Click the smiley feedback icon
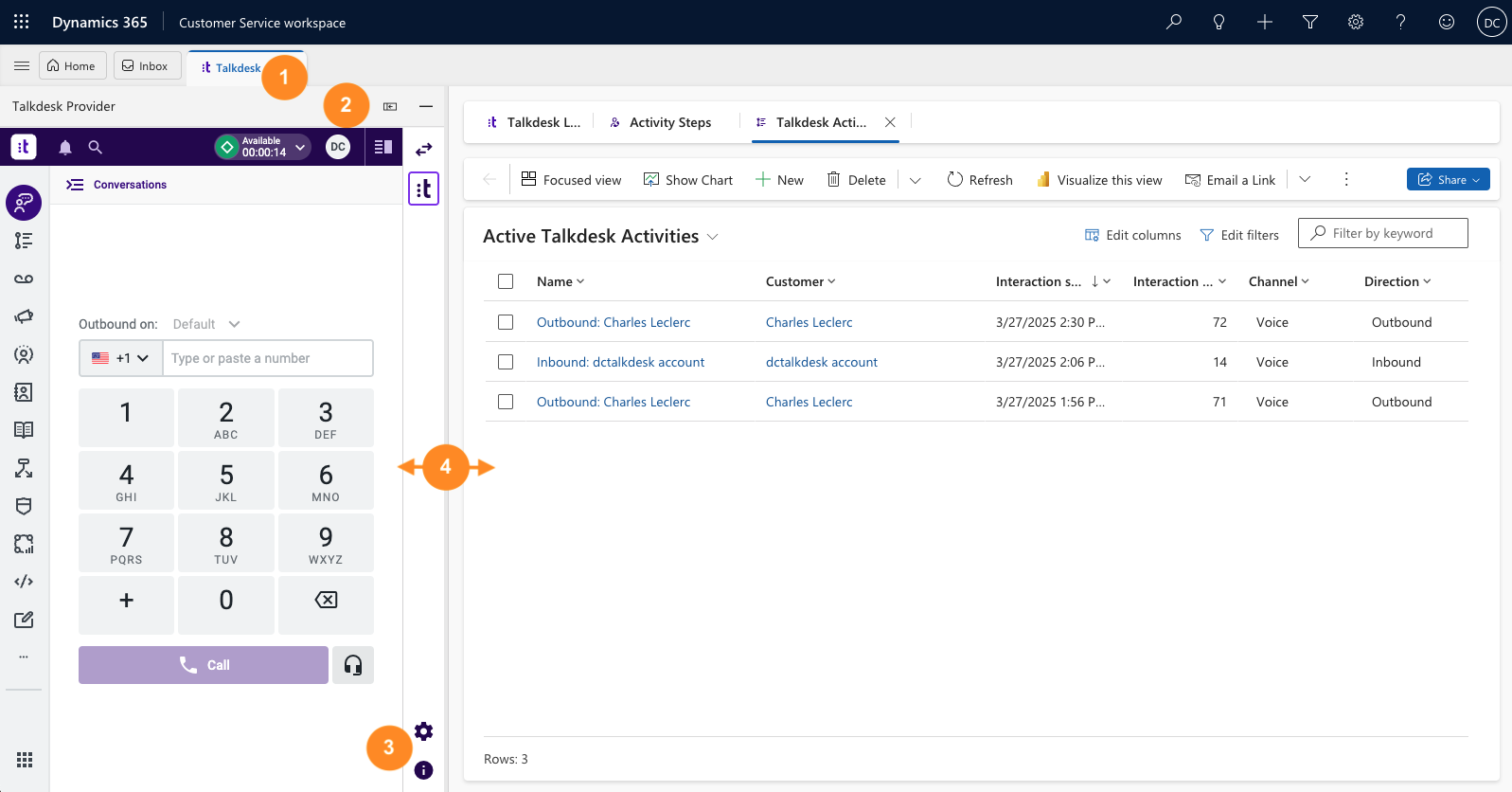 [x=1447, y=22]
